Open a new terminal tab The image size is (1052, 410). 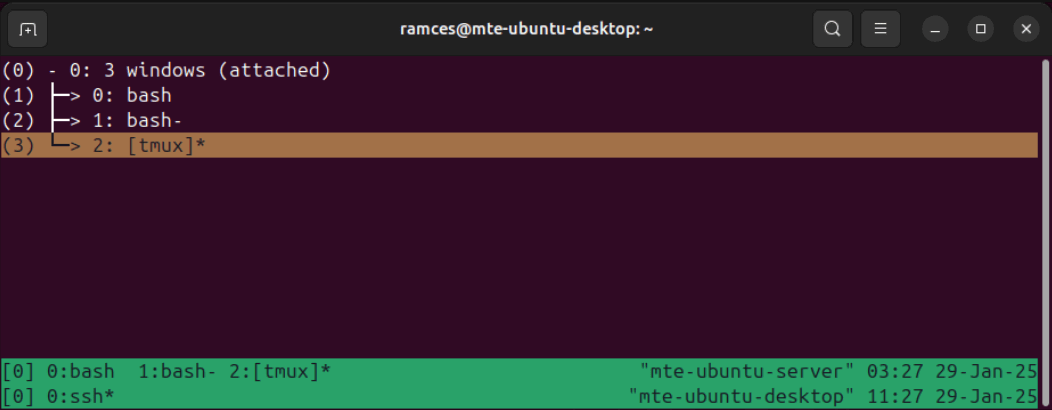tap(28, 29)
